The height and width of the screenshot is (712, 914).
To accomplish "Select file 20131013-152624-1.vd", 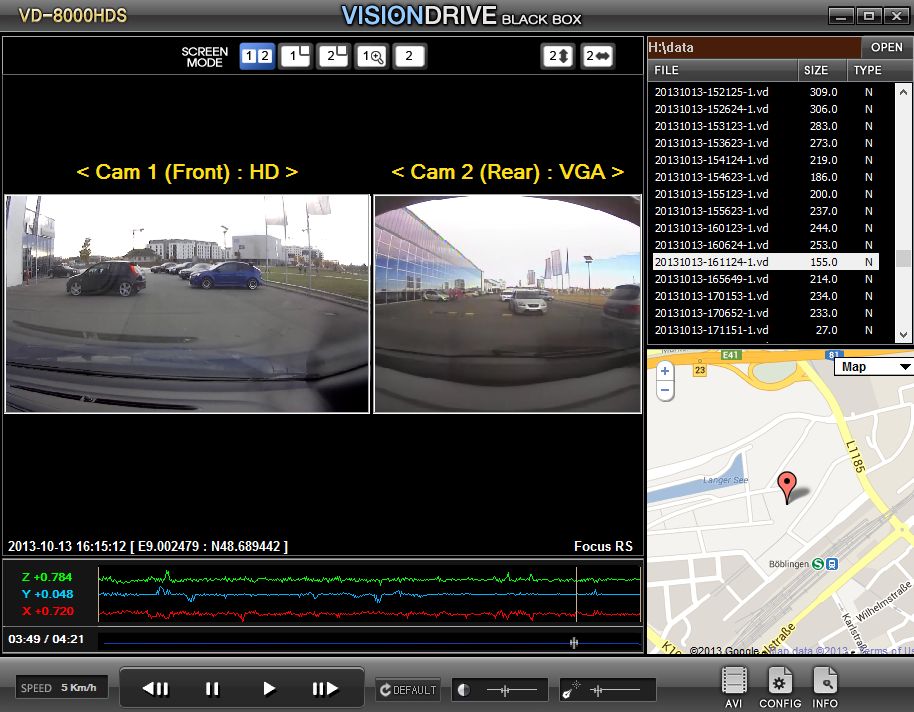I will 765,109.
